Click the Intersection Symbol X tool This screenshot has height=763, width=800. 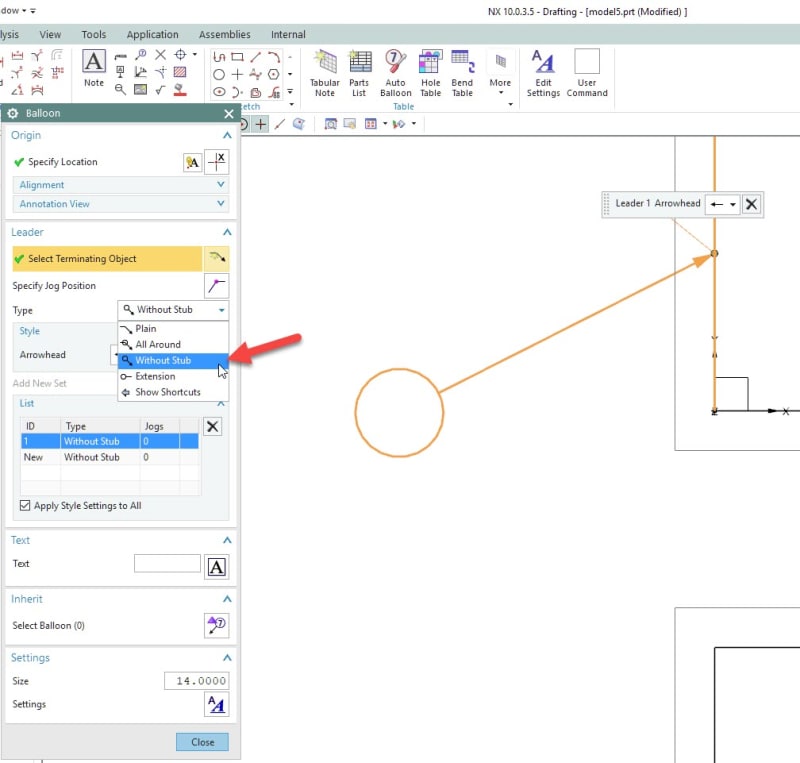click(x=160, y=54)
